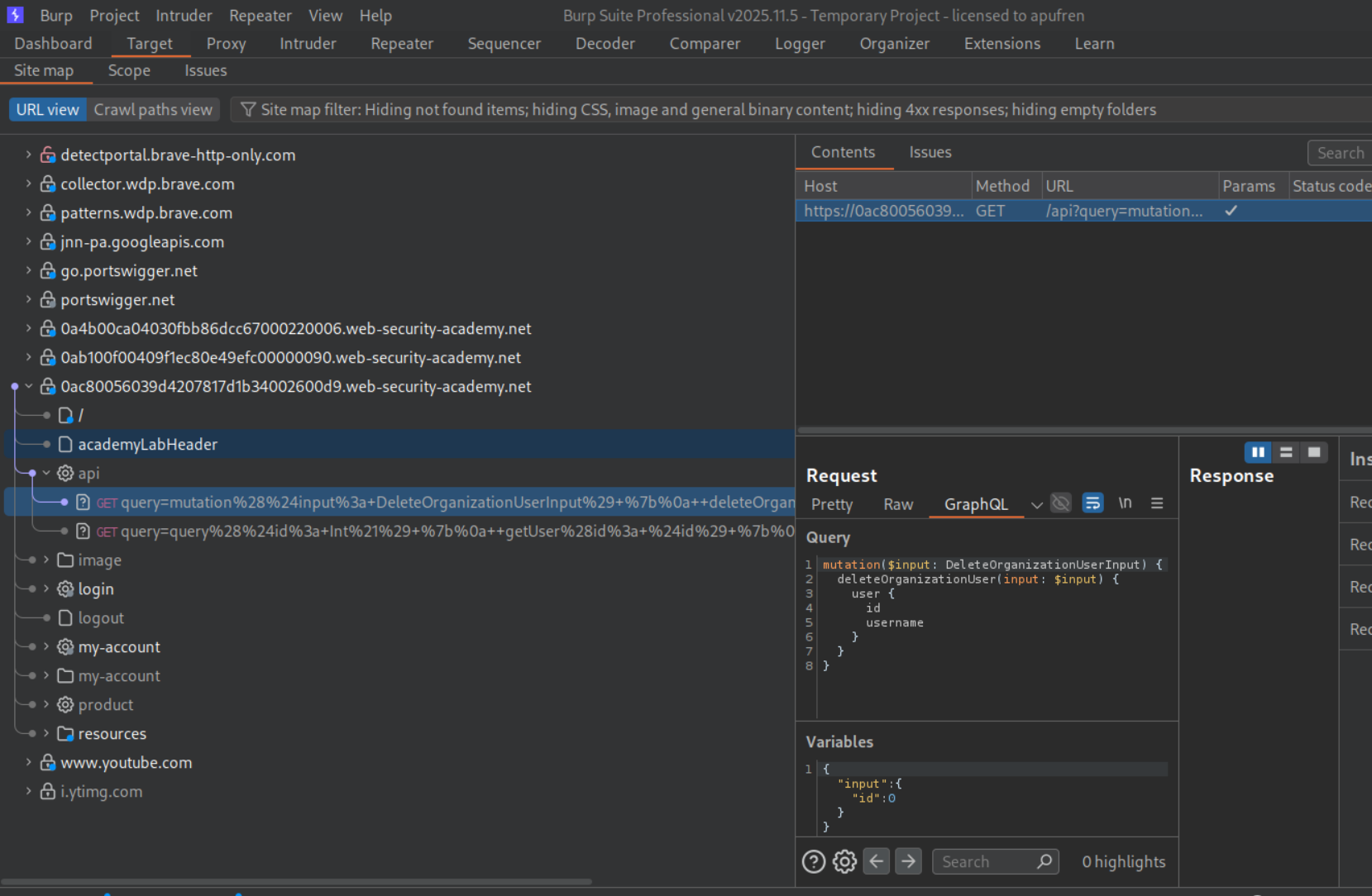
Task: Open the dropdown arrow next to GraphQL tab
Action: tap(1036, 505)
